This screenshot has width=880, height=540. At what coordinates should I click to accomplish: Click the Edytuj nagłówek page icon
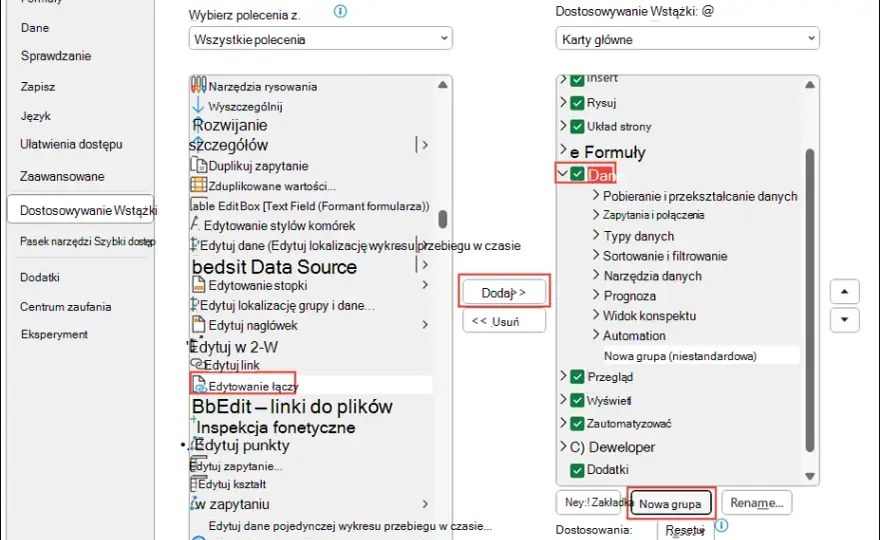click(199, 324)
